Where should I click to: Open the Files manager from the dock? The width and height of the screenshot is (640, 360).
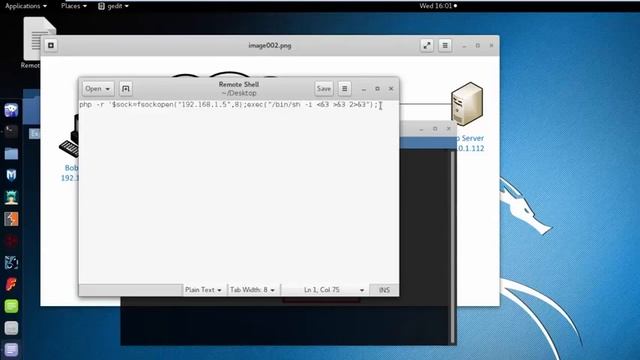[x=11, y=153]
